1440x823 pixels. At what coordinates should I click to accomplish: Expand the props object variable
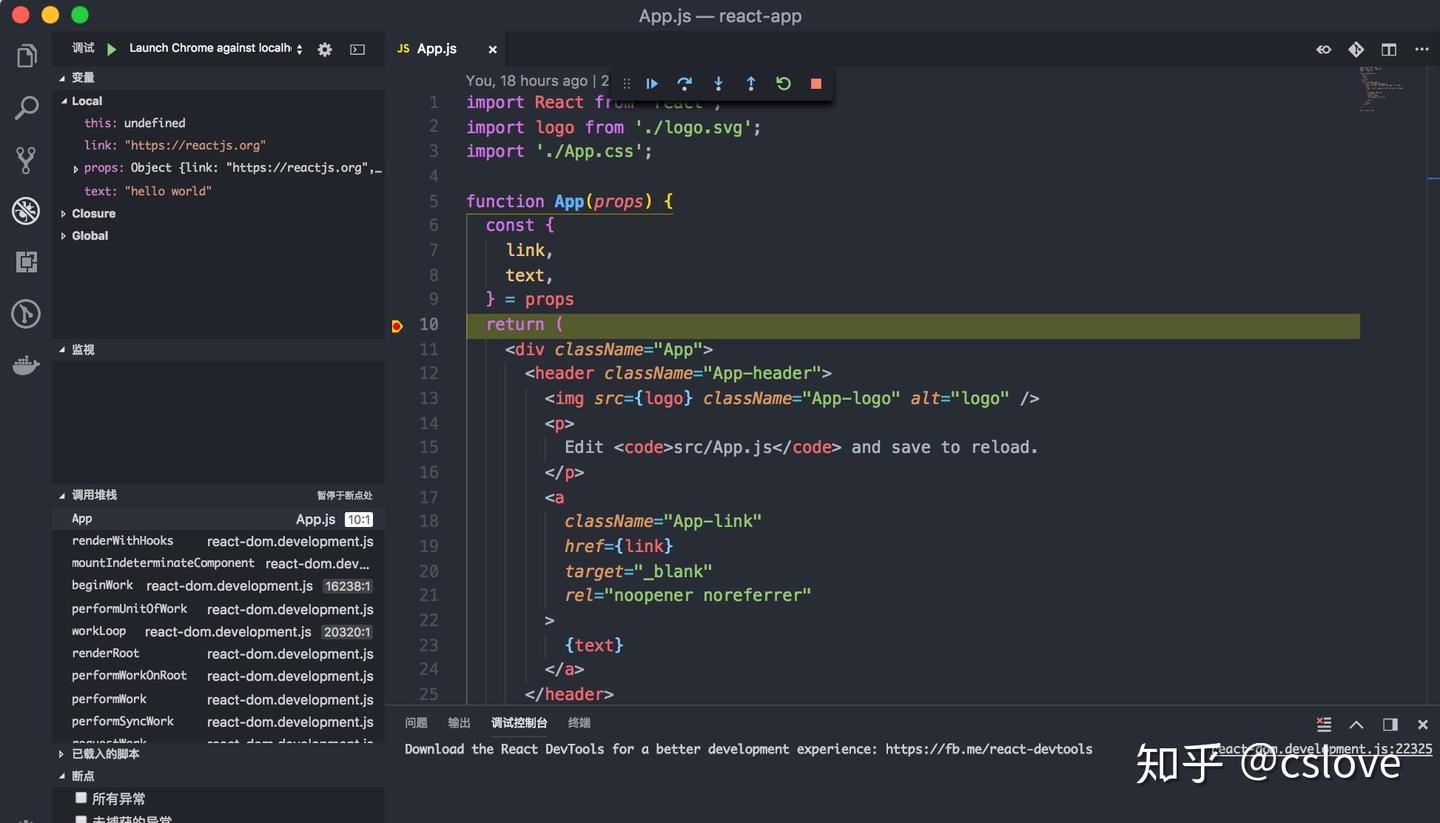[x=76, y=169]
